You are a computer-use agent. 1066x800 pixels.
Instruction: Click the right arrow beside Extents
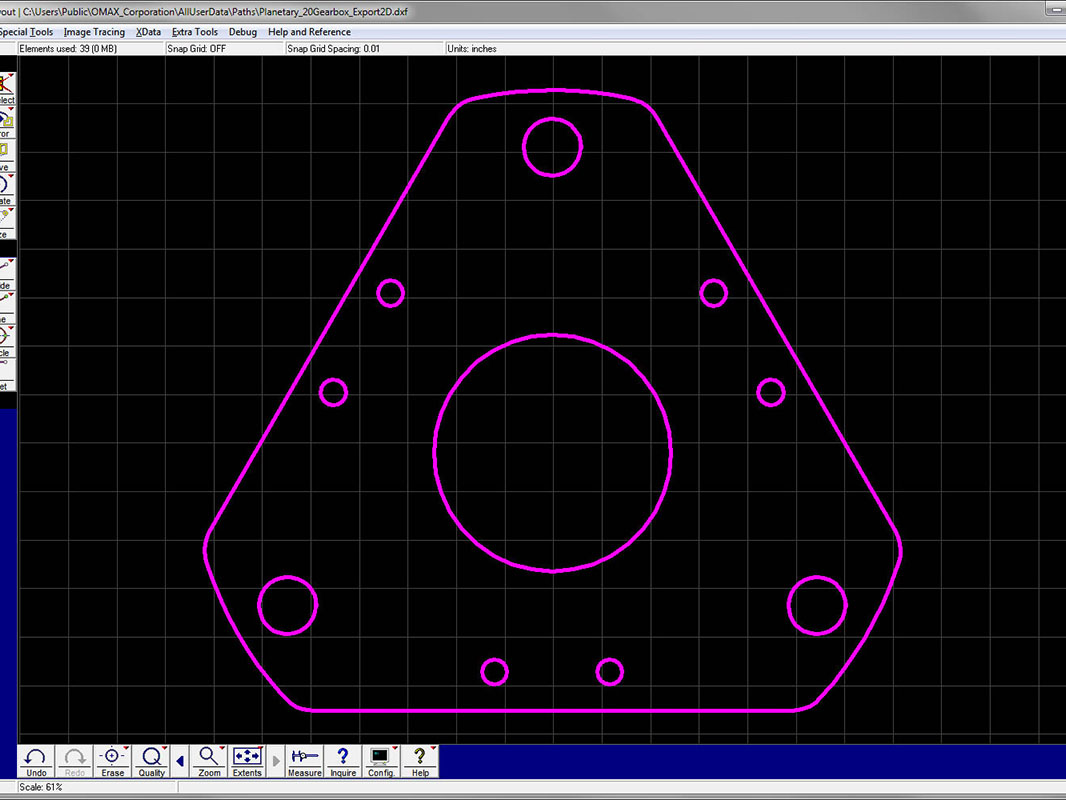click(x=276, y=761)
